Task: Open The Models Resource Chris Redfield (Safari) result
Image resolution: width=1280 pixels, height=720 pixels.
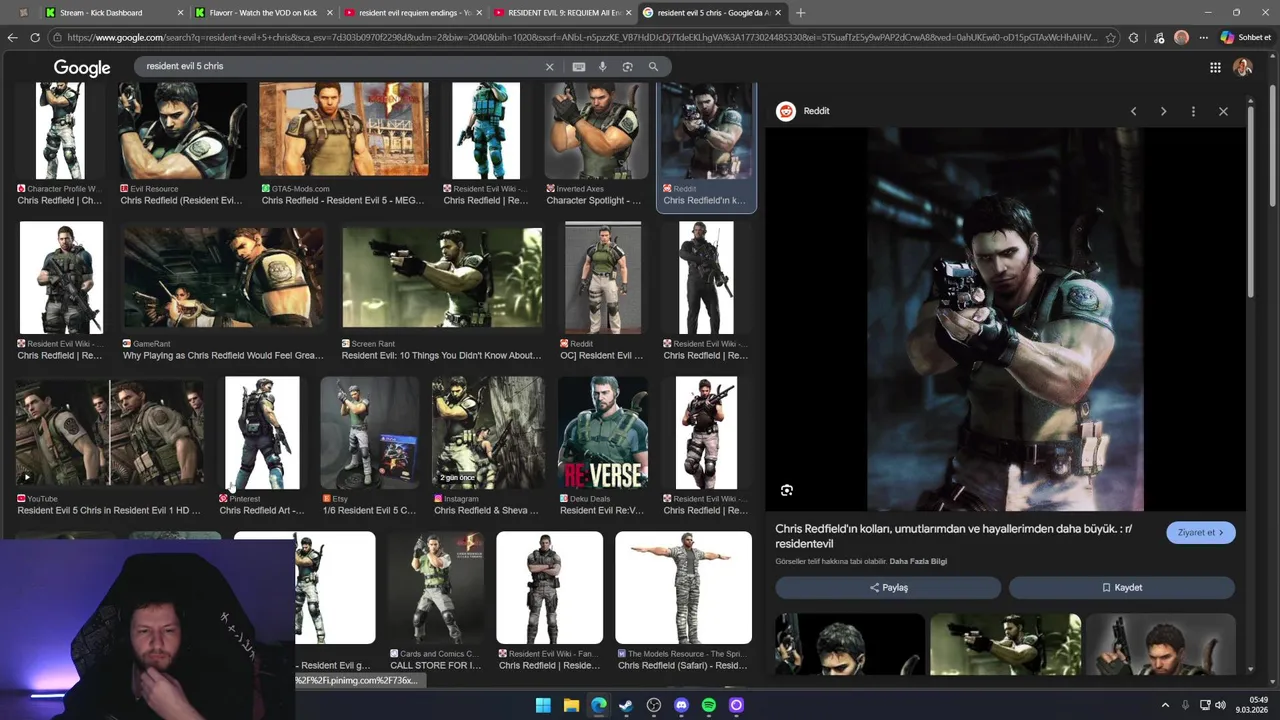Action: 683,601
